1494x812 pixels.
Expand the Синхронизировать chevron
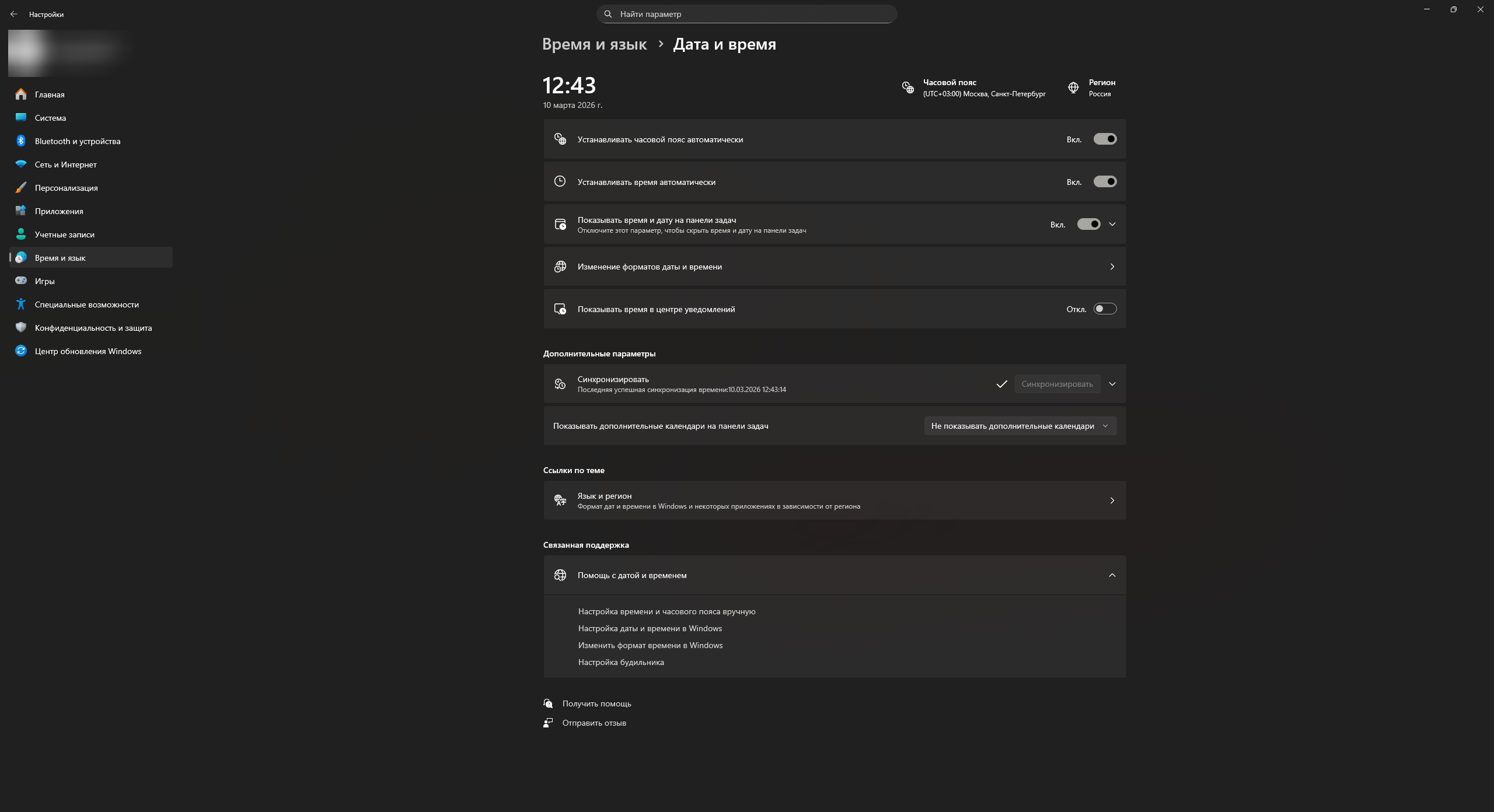point(1112,384)
